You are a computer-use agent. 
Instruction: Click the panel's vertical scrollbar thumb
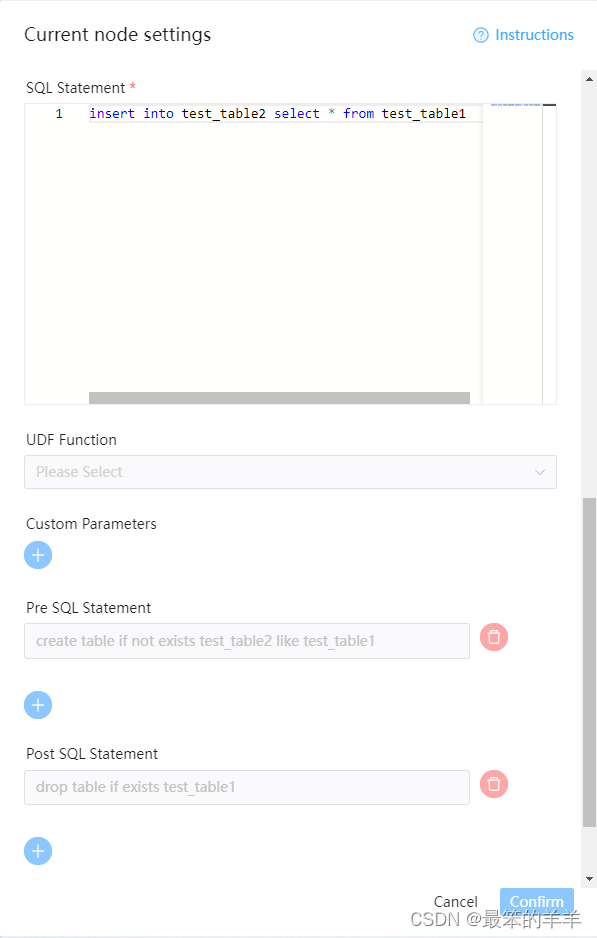tap(589, 662)
